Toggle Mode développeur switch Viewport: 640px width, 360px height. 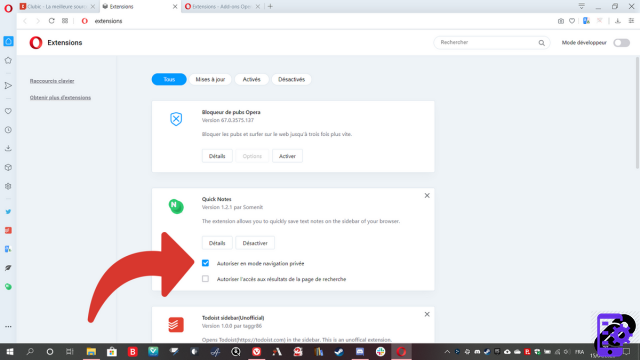pos(621,42)
